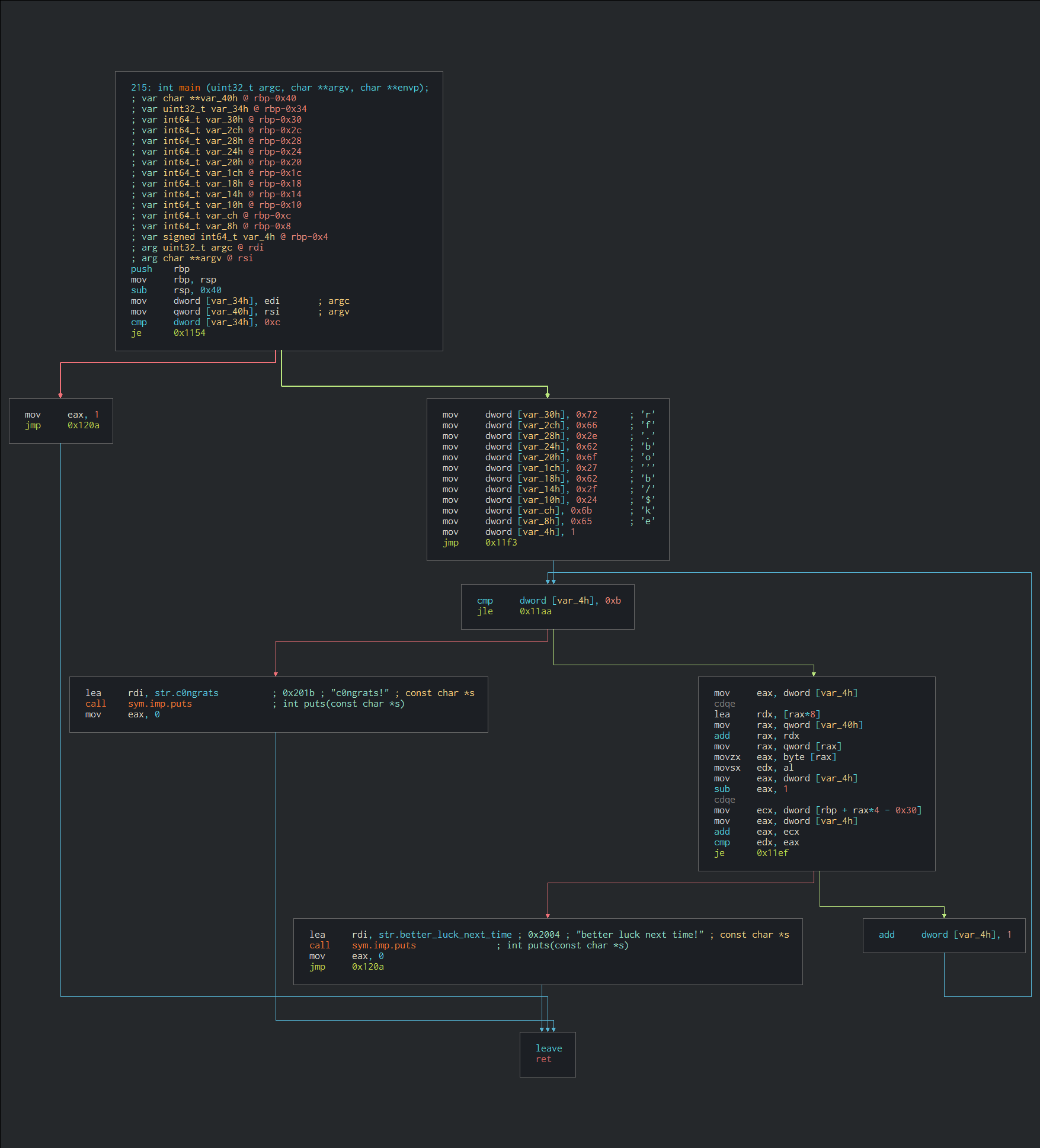
Task: Select the 'arg char **argv @ rsi' line
Action: (192, 258)
